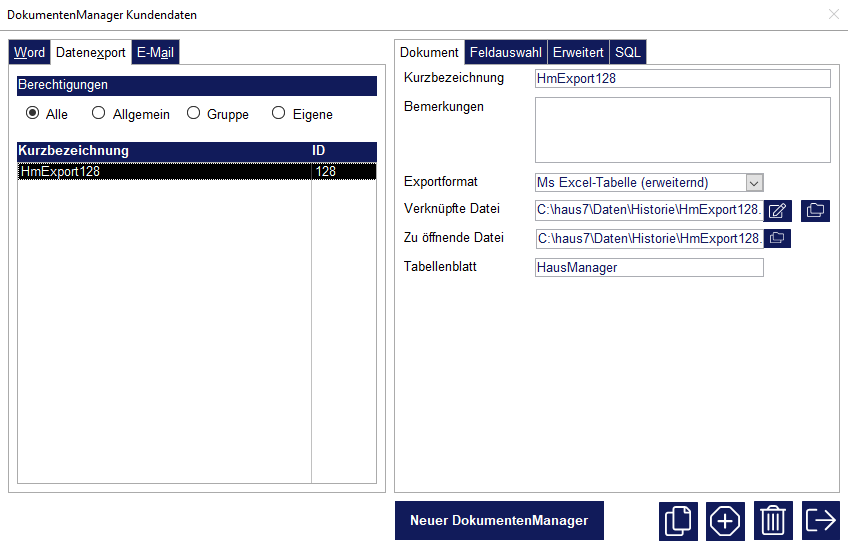
Task: Browse folder for Verknüpfte Datei
Action: coord(815,210)
